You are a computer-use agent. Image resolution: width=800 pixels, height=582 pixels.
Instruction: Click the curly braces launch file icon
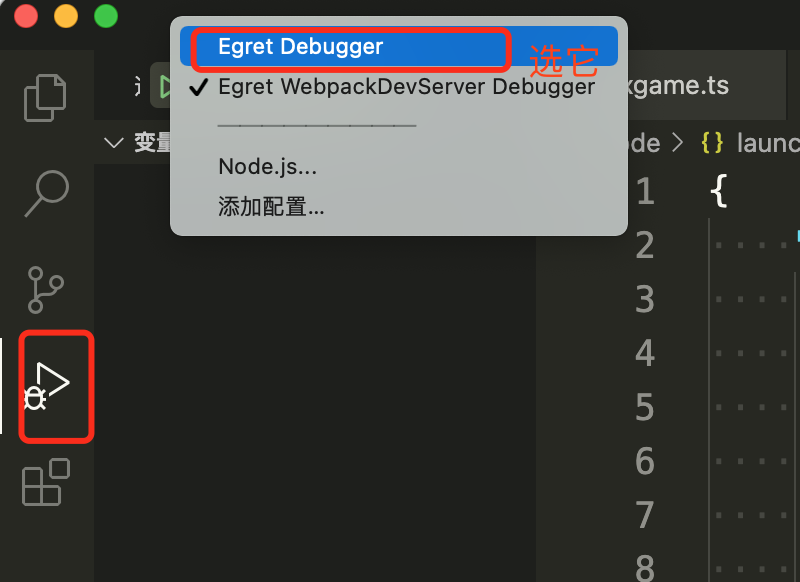point(712,143)
